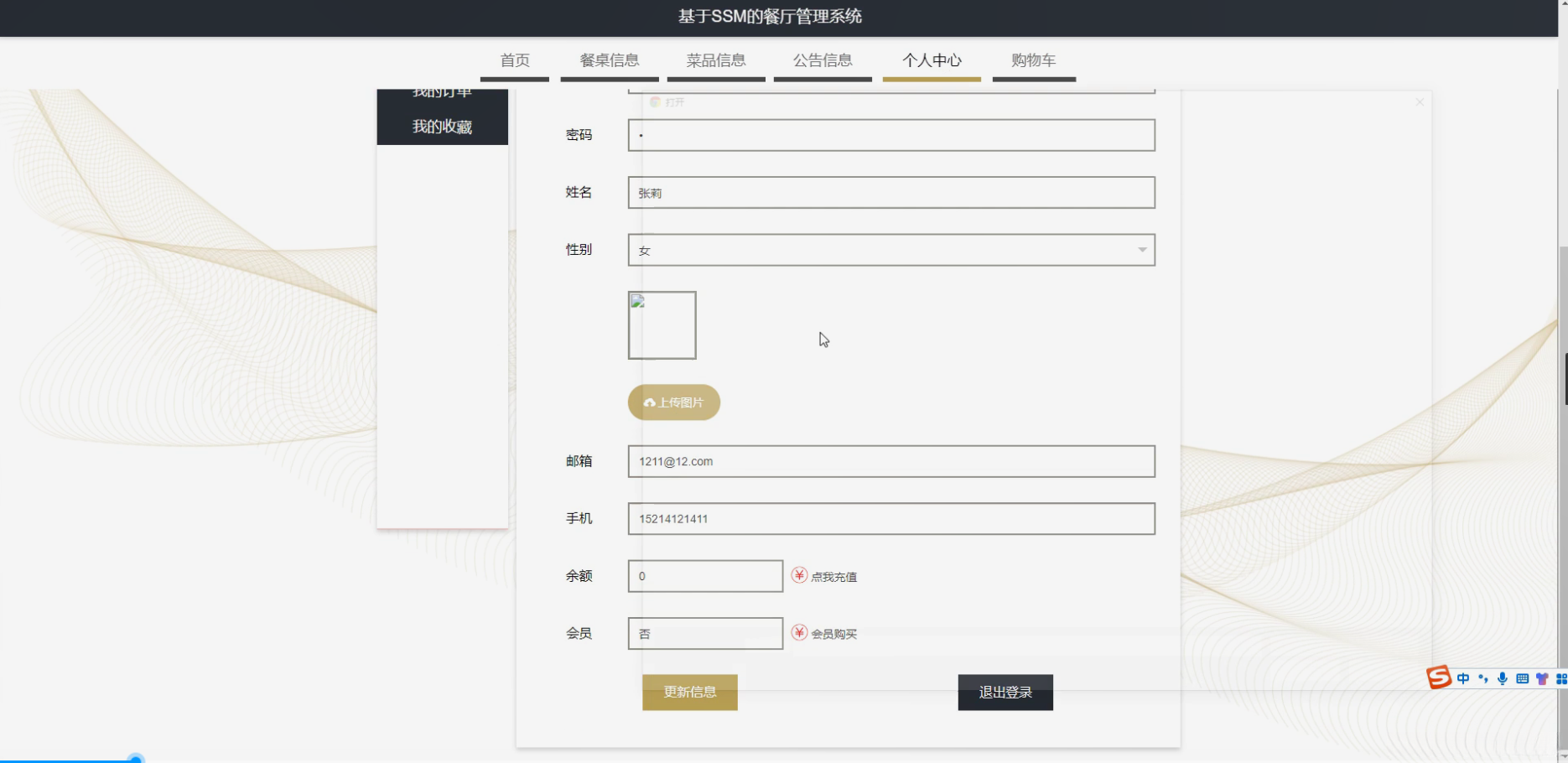Focus the 姓名 field containing 张莉

coord(891,193)
